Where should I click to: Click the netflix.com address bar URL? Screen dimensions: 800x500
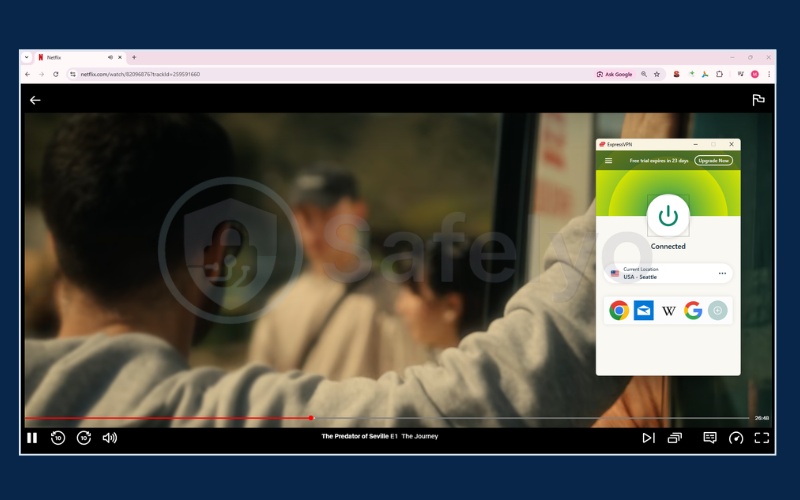coord(140,74)
